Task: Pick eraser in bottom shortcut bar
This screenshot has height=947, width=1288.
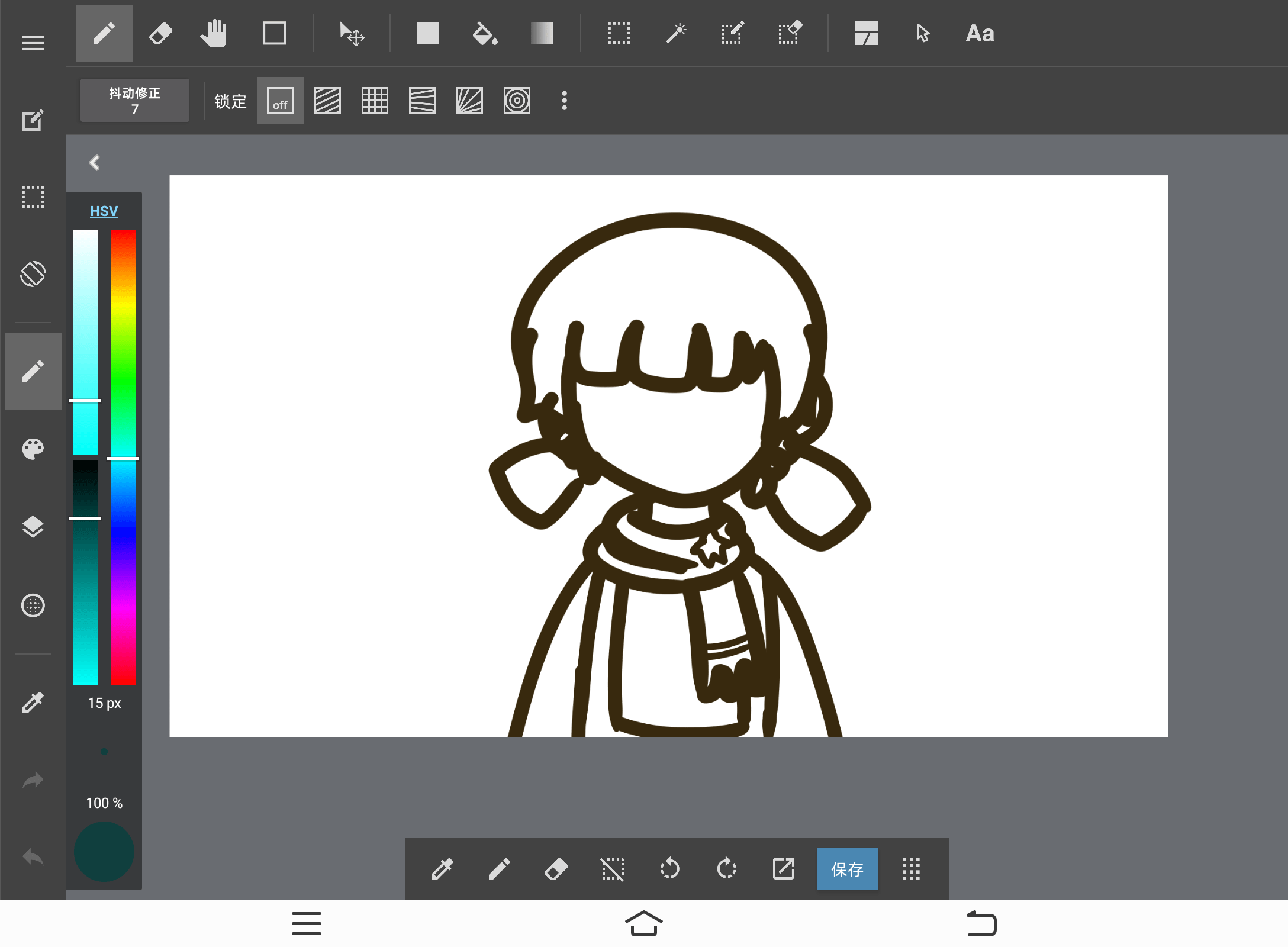Action: (x=556, y=869)
